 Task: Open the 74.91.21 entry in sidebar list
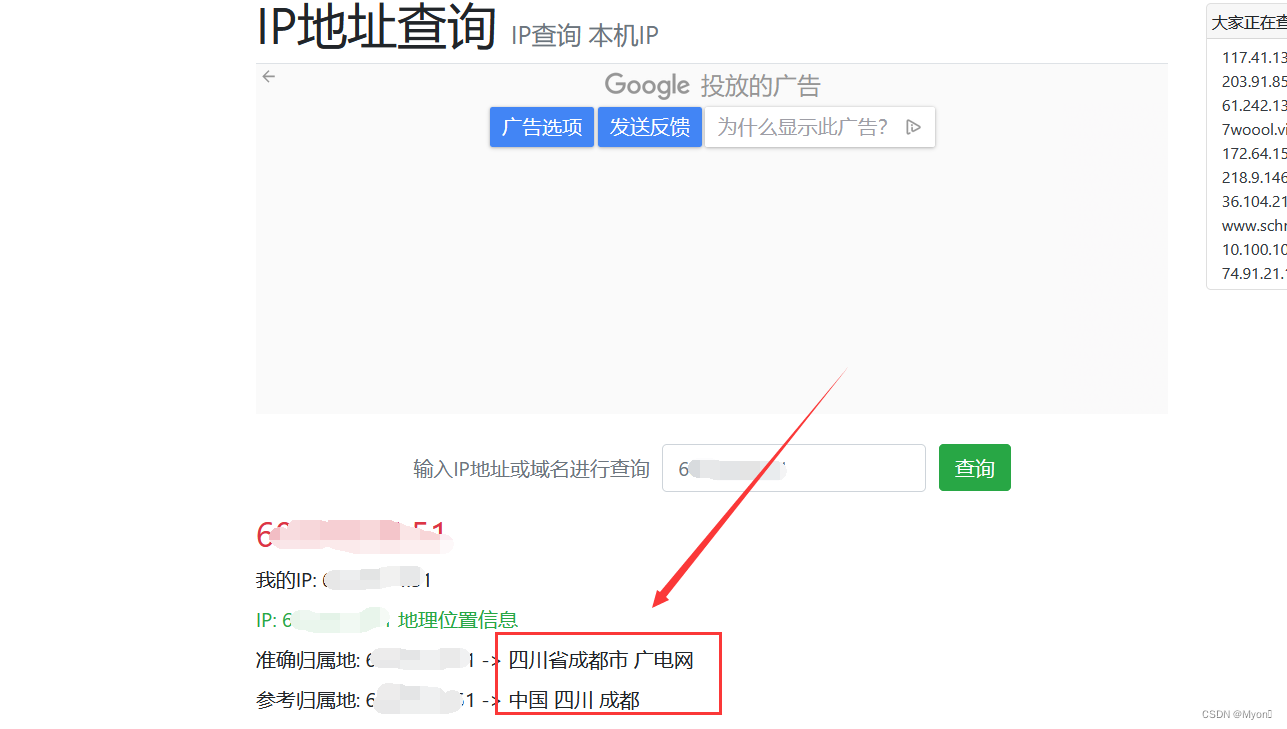point(1254,273)
